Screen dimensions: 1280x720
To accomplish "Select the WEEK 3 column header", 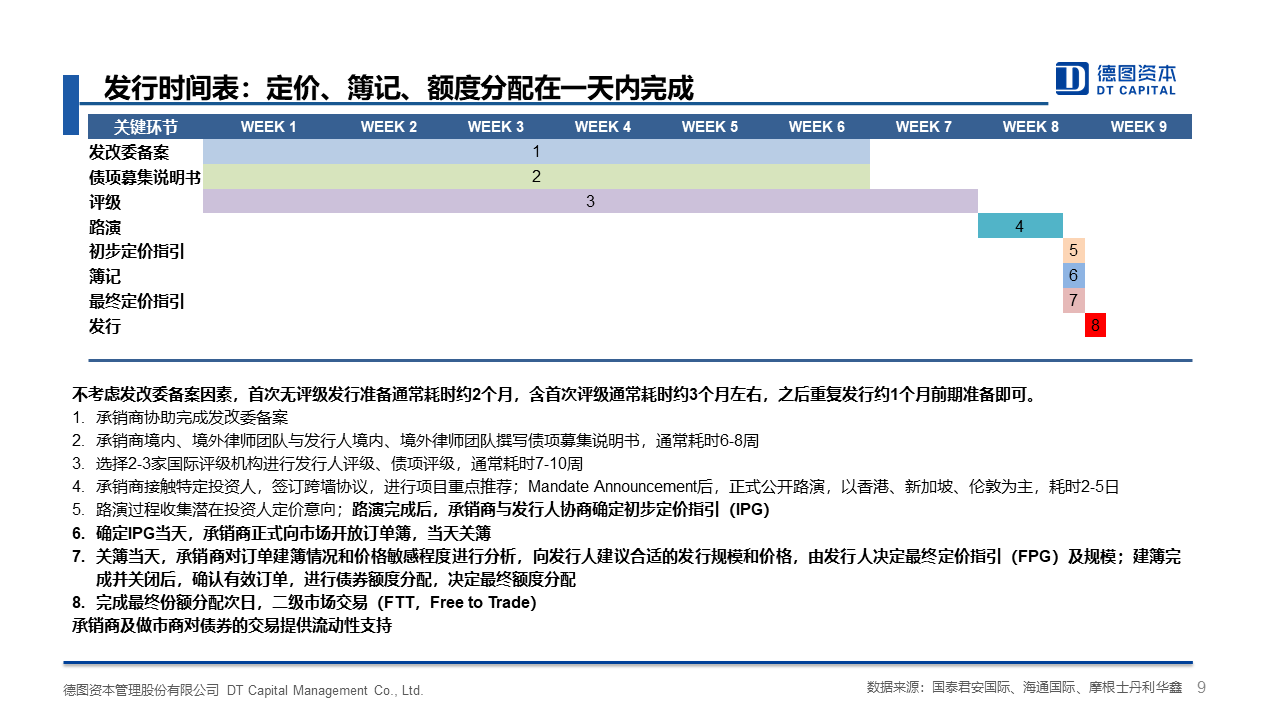I will [x=496, y=127].
